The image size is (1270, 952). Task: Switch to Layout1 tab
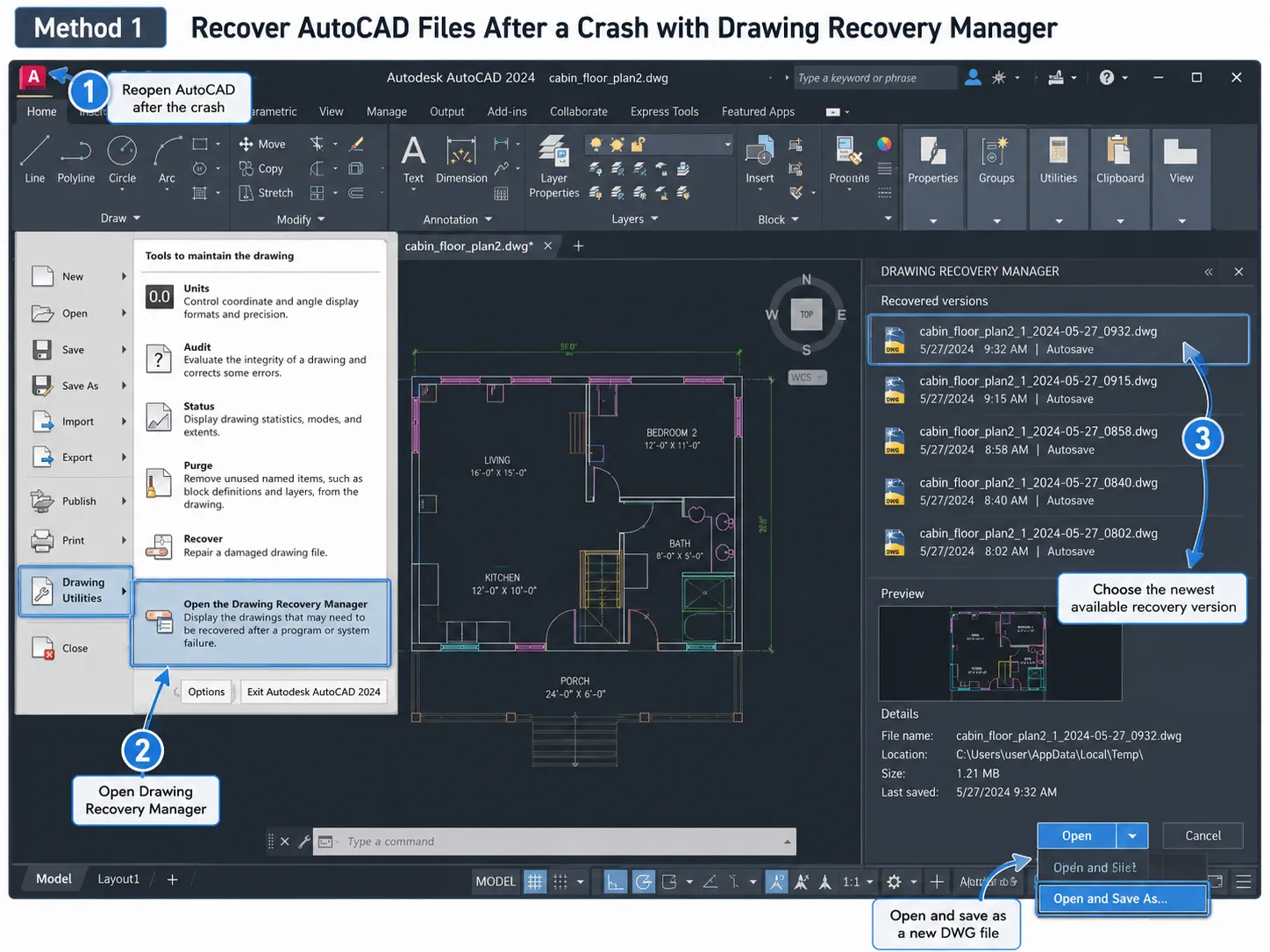click(118, 878)
